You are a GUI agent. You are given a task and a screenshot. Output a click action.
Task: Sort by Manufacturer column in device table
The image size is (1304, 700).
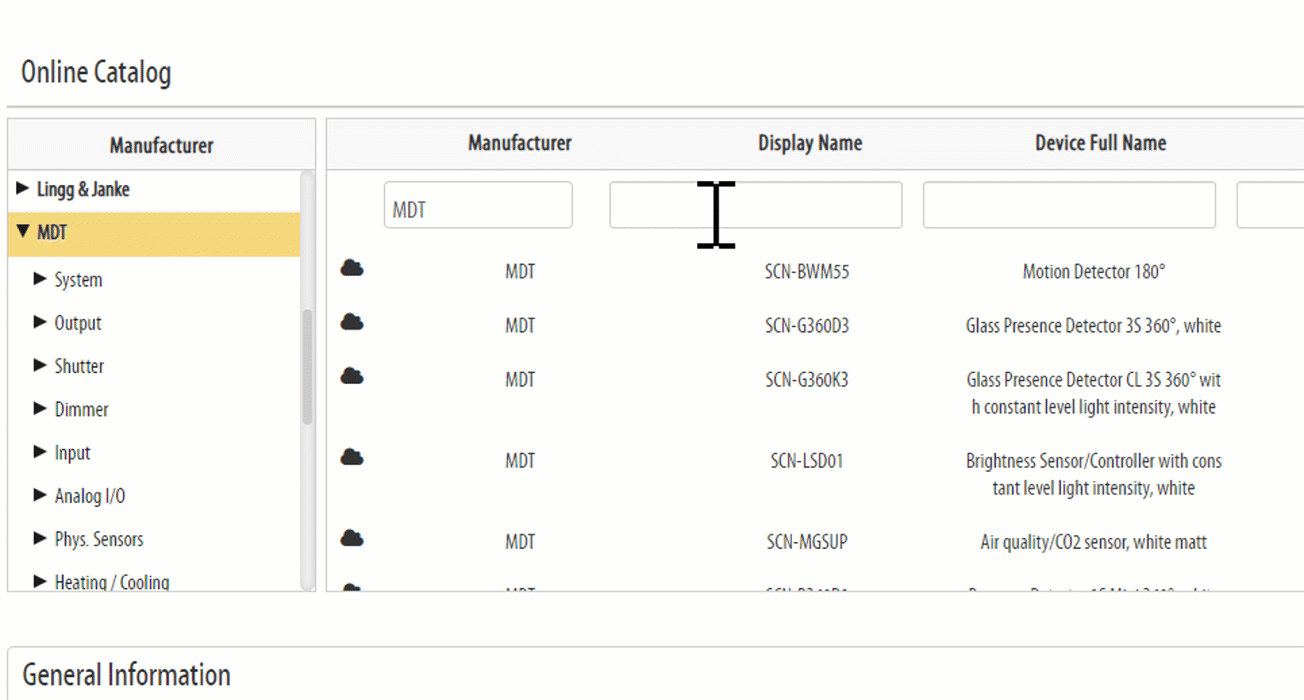(x=520, y=143)
